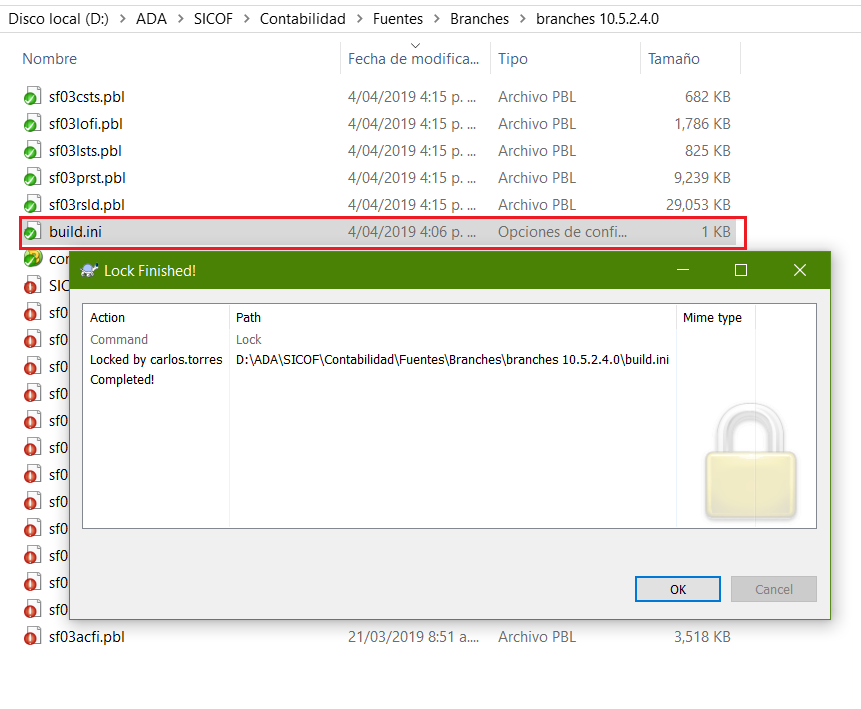Click the OK button in Lock dialog
Screen dimensions: 861x709
click(x=678, y=589)
